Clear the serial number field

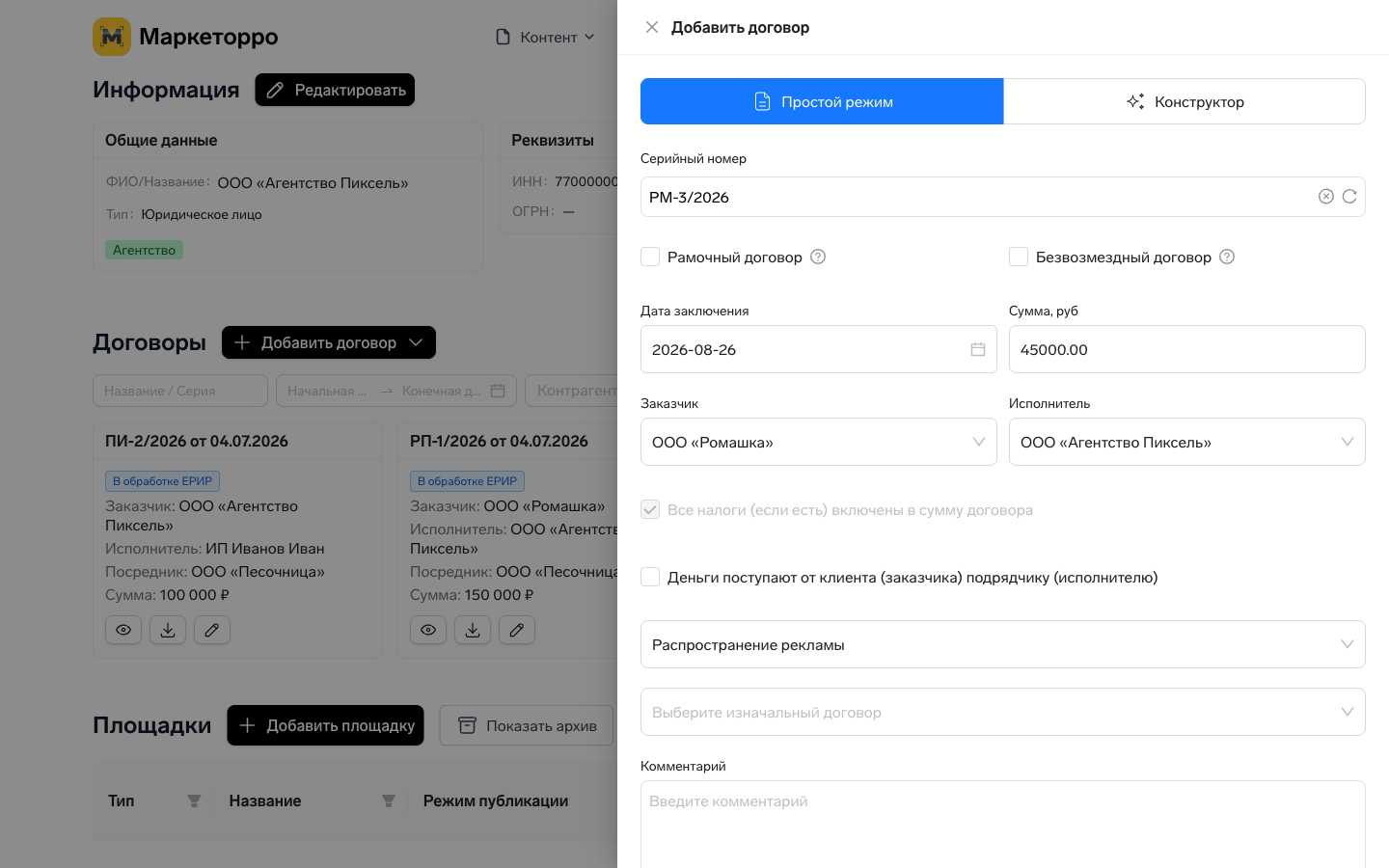pyautogui.click(x=1326, y=197)
